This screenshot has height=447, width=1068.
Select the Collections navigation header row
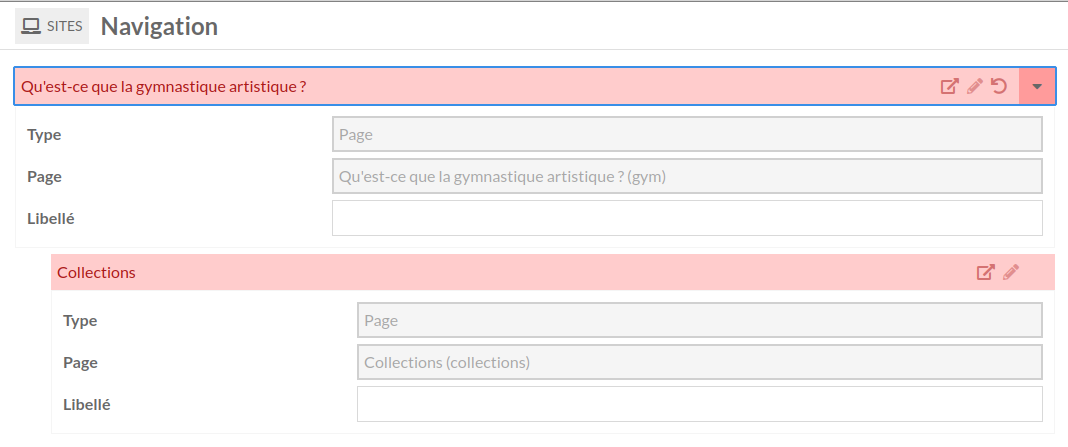tap(552, 272)
